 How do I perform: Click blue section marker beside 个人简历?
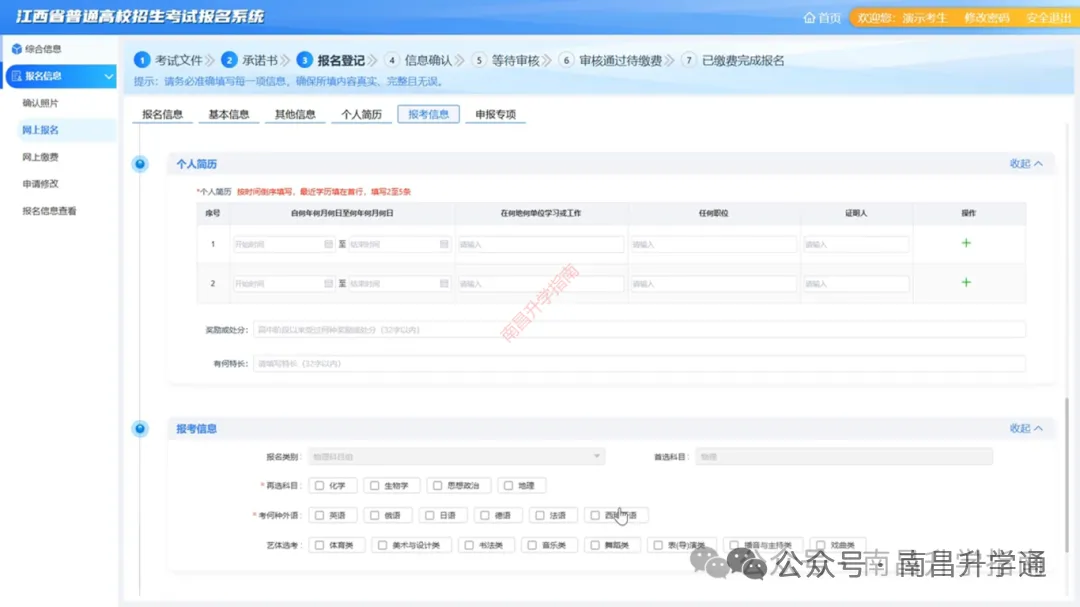click(x=140, y=164)
